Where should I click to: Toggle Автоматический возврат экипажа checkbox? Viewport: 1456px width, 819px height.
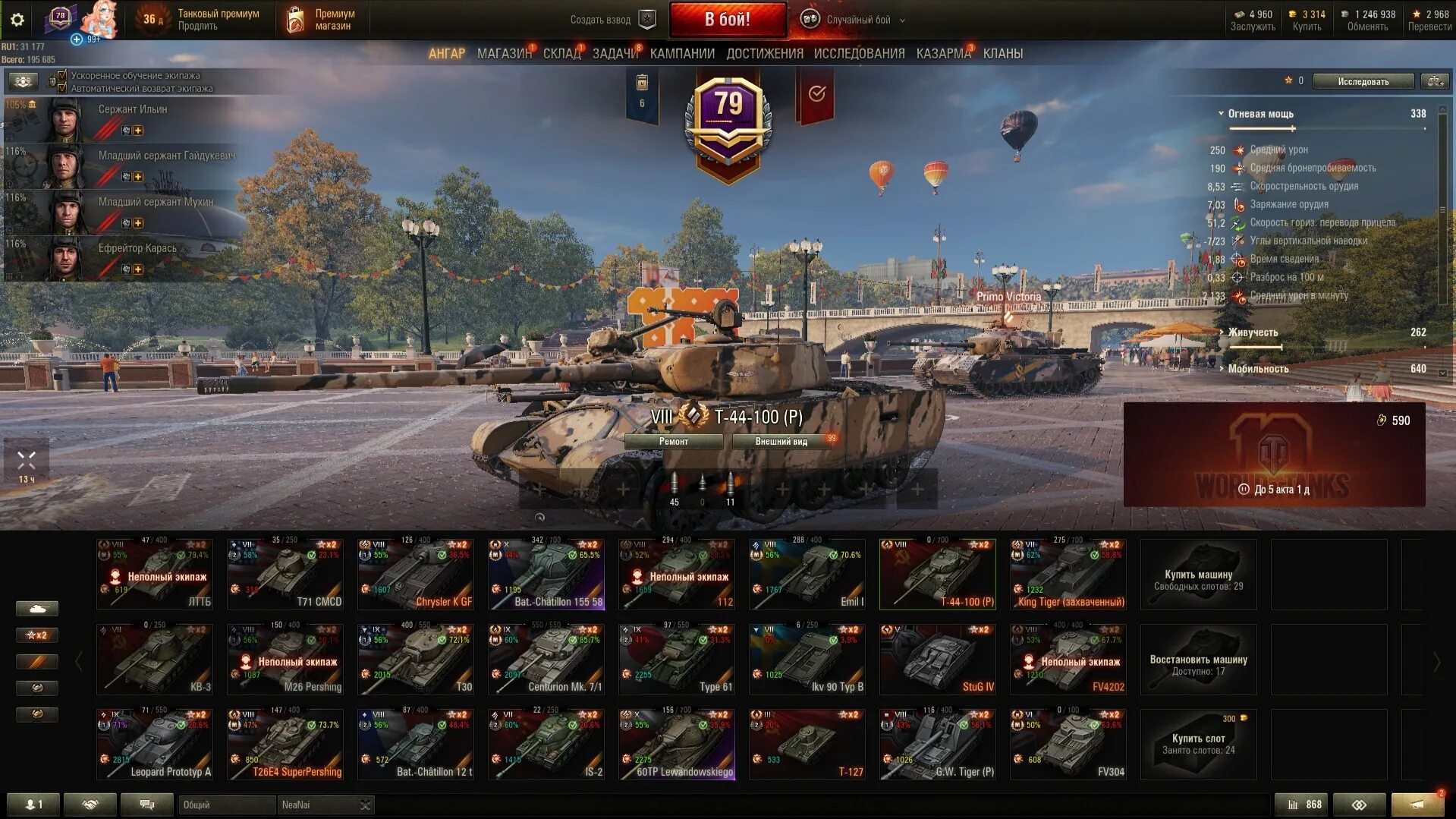(x=62, y=88)
